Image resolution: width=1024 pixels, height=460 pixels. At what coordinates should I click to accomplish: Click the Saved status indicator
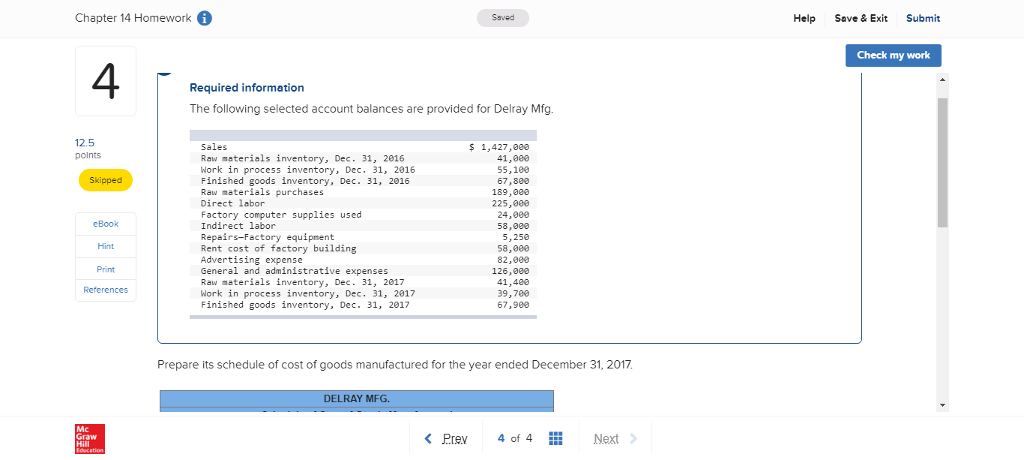point(502,18)
